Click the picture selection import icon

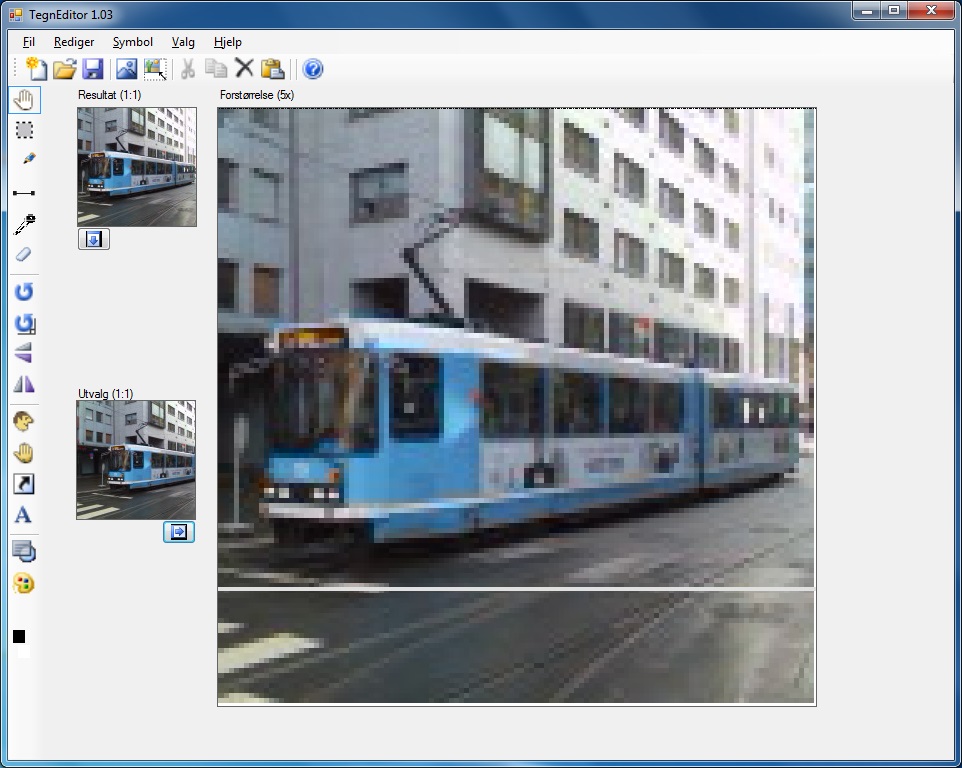pos(155,69)
